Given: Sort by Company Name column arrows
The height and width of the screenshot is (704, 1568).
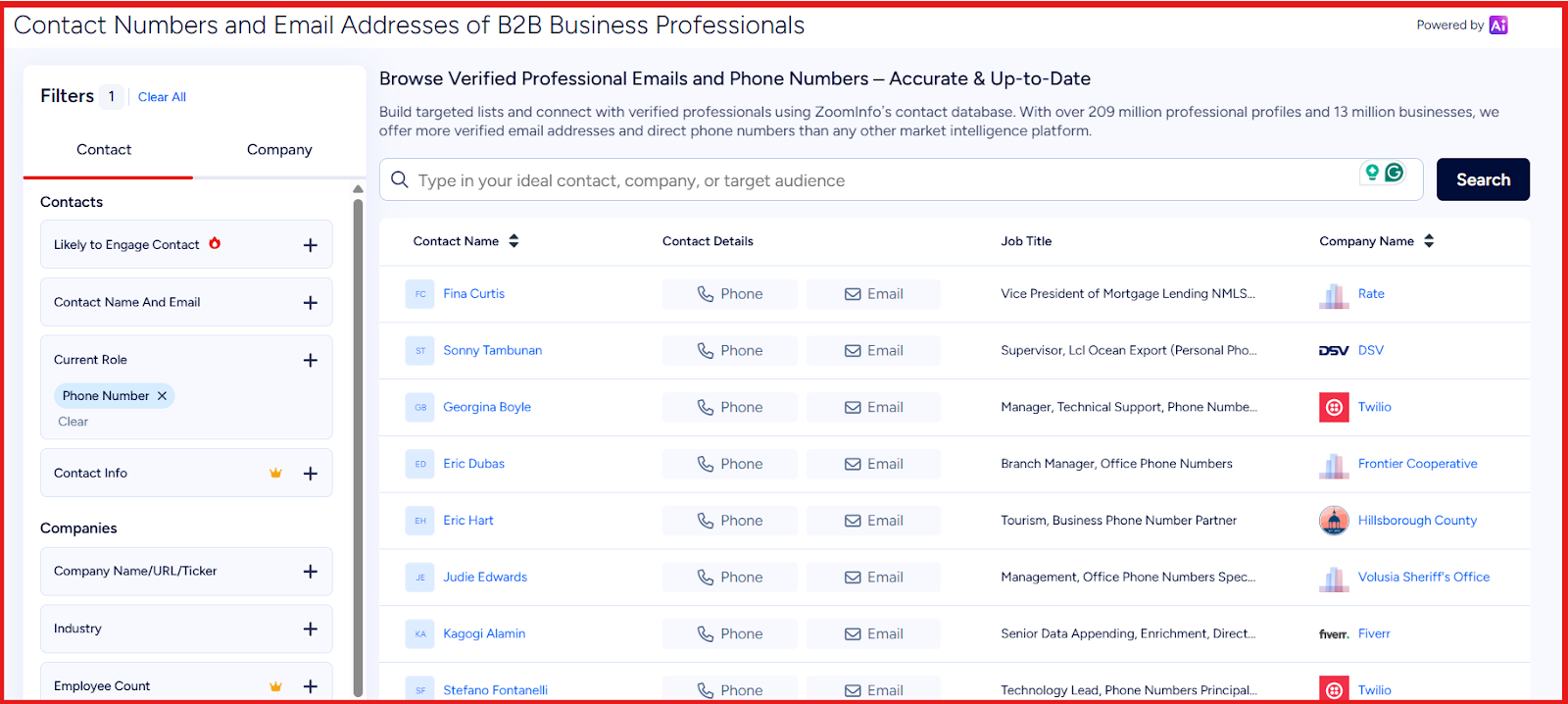Looking at the screenshot, I should pos(1429,241).
